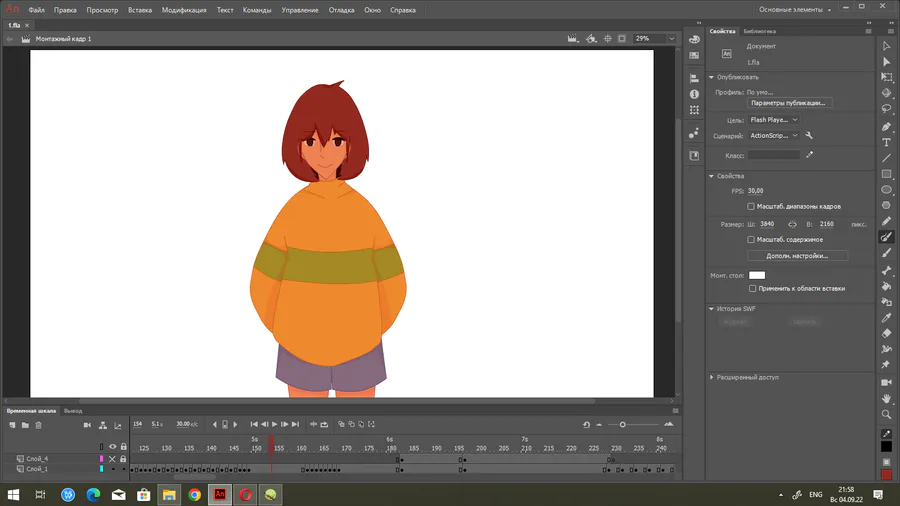Select the Zoom magnifier tool
Viewport: 900px width, 506px height.
(x=886, y=414)
